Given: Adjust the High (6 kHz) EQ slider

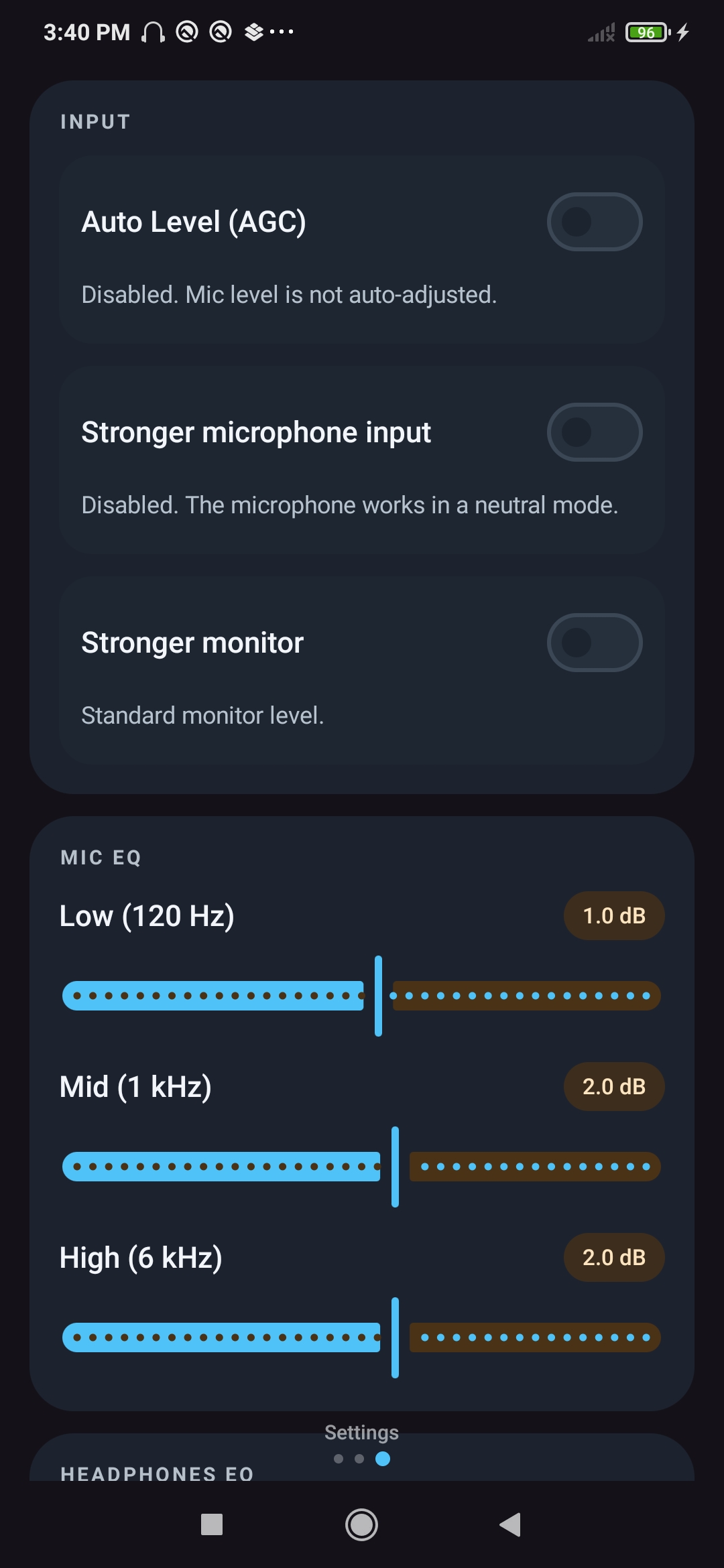Looking at the screenshot, I should 394,1337.
